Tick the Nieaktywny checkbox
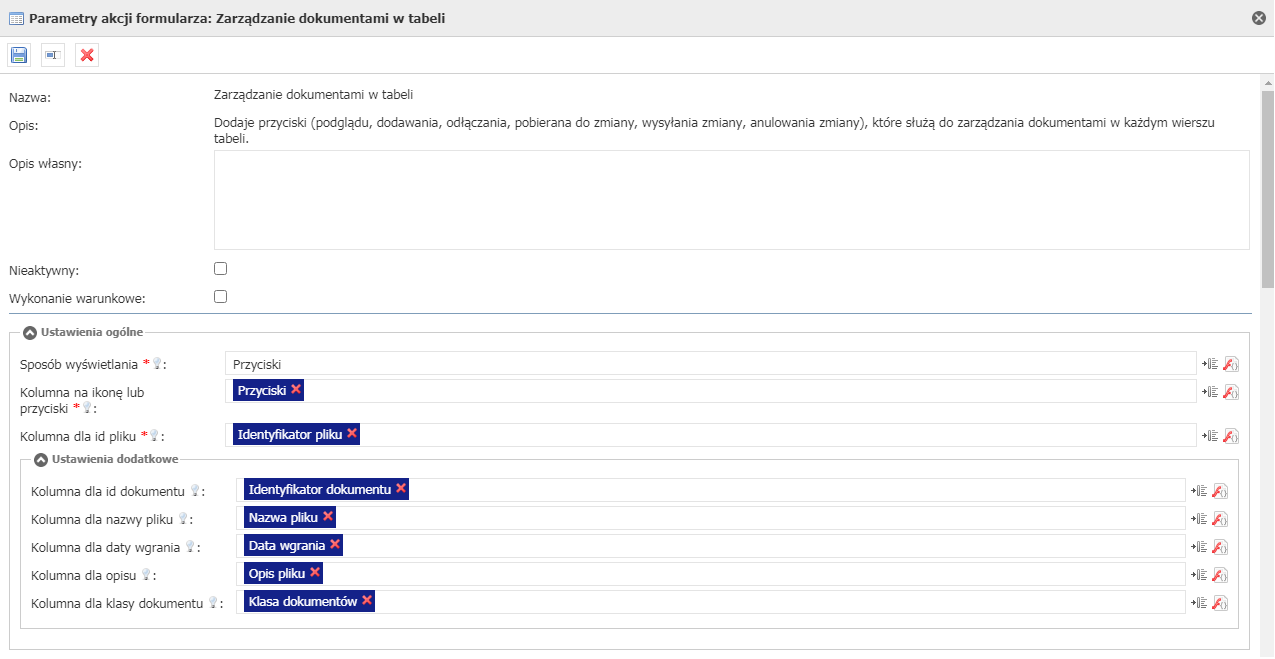The height and width of the screenshot is (659, 1275). pos(221,269)
